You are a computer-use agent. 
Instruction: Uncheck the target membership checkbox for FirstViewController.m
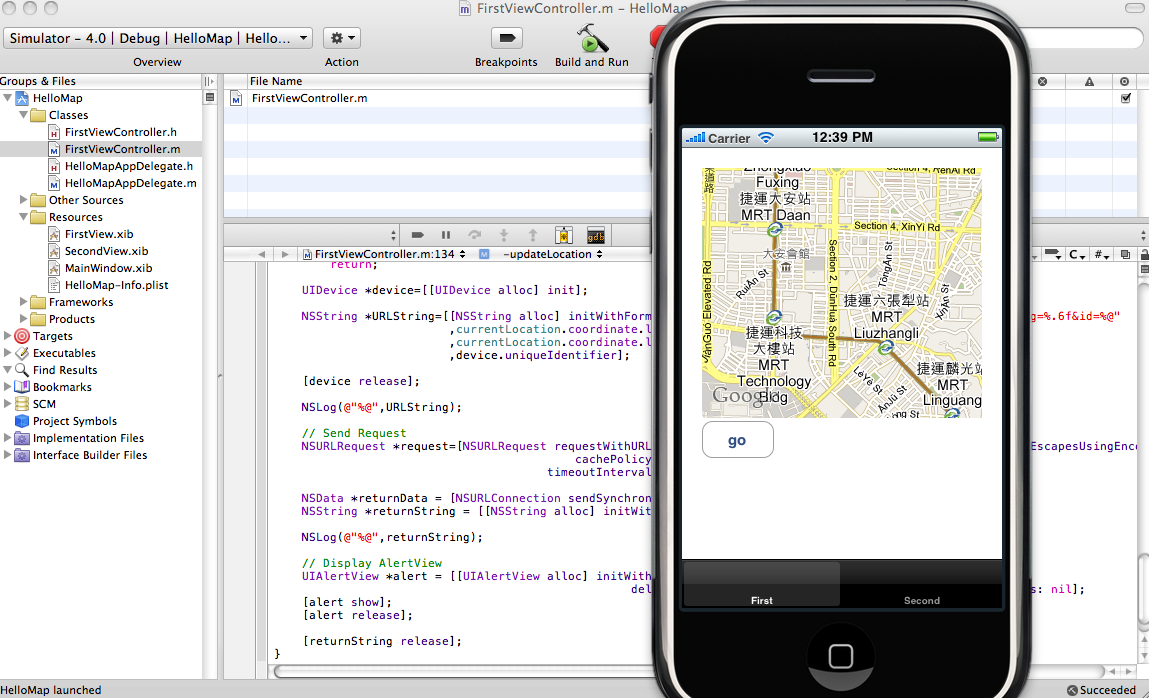(1126, 98)
